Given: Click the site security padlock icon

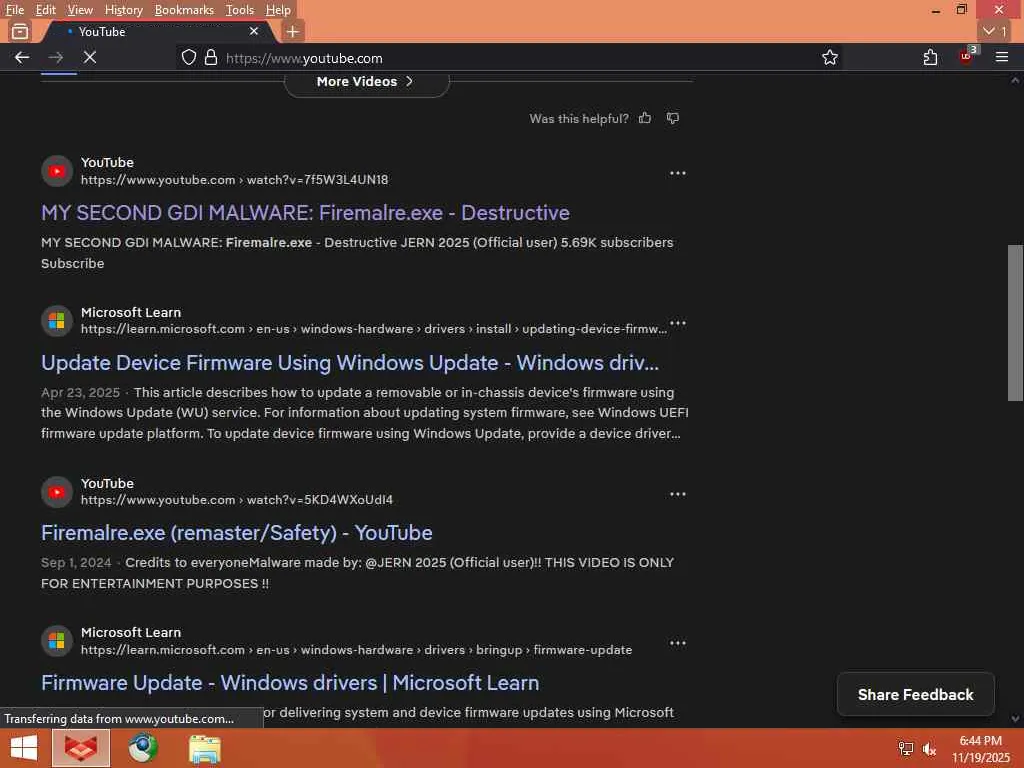Looking at the screenshot, I should point(210,57).
